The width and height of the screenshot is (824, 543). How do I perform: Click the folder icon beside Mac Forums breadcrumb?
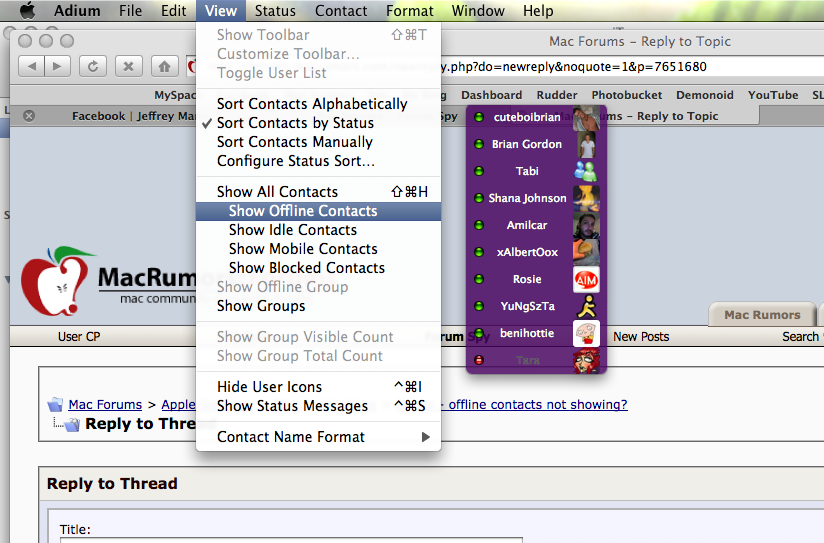[55, 404]
